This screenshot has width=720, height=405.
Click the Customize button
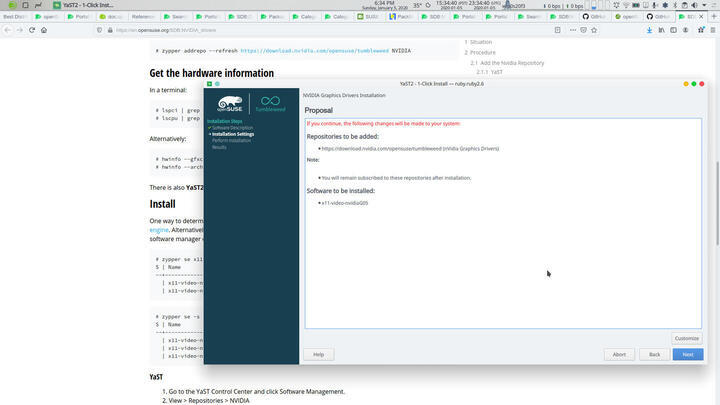coord(686,338)
